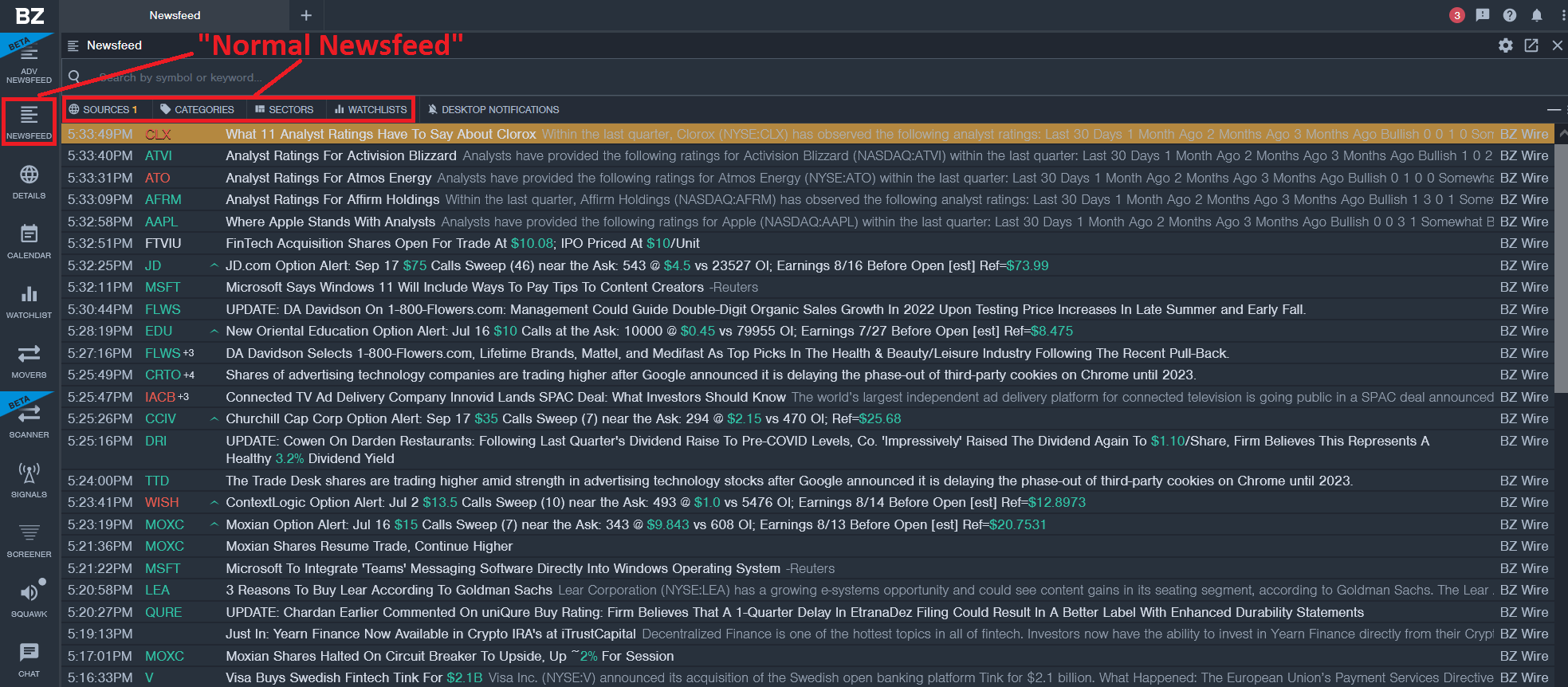Open the Movers tool
The image size is (1568, 687).
pos(29,361)
